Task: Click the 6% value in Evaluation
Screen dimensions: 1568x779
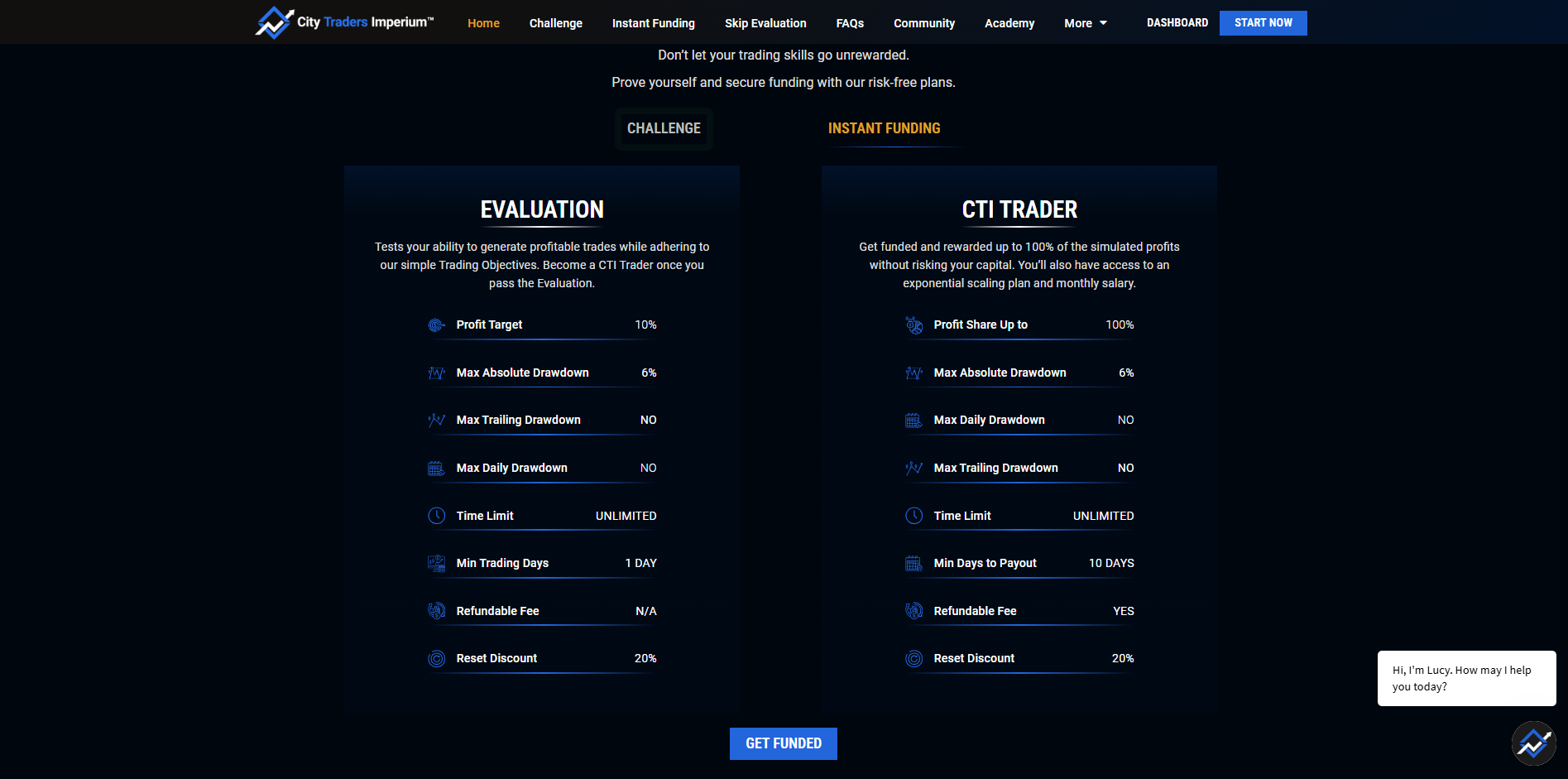Action: click(649, 373)
